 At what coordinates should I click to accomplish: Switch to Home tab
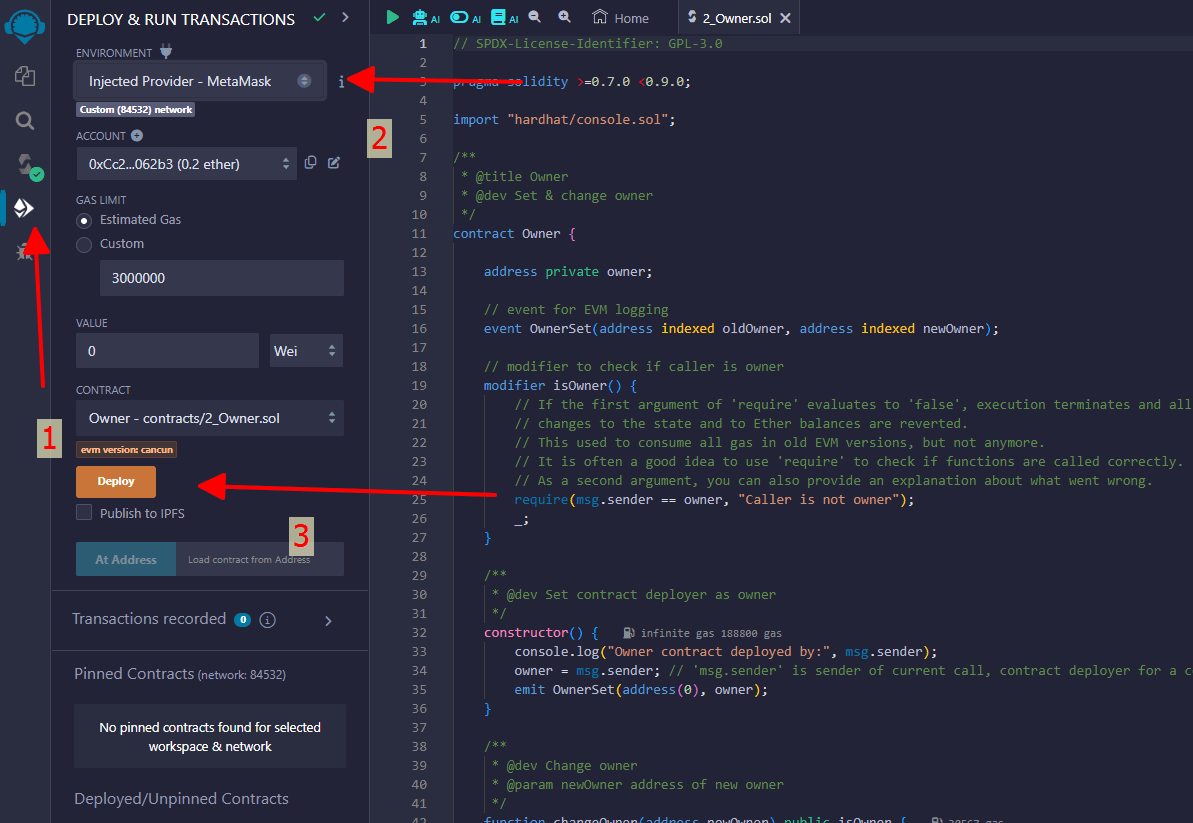pyautogui.click(x=621, y=17)
